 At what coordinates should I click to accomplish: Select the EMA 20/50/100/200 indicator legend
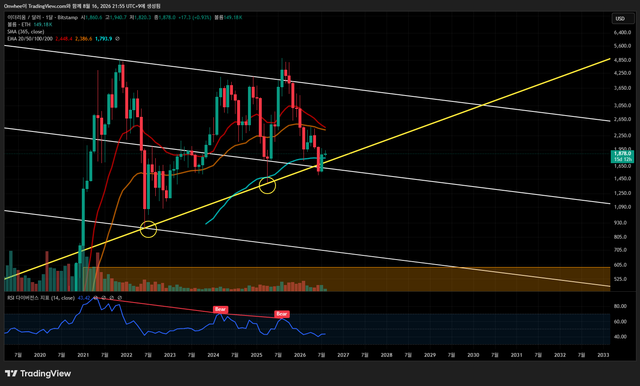tap(30, 39)
